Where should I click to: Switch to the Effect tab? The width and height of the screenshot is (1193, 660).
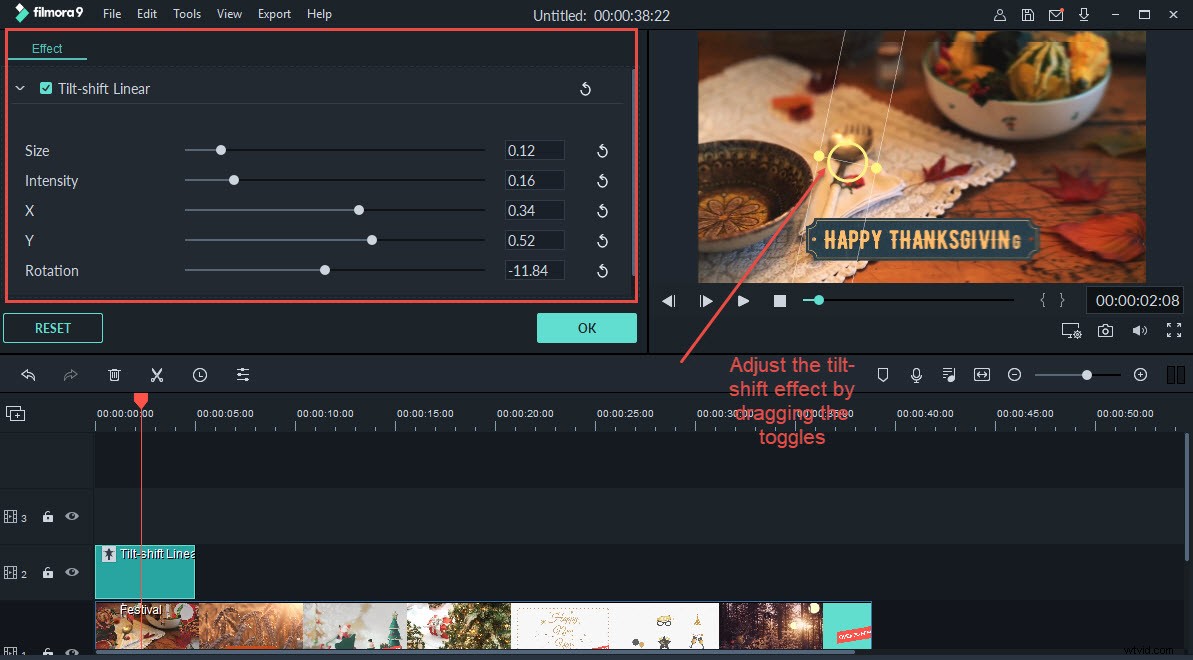coord(46,47)
